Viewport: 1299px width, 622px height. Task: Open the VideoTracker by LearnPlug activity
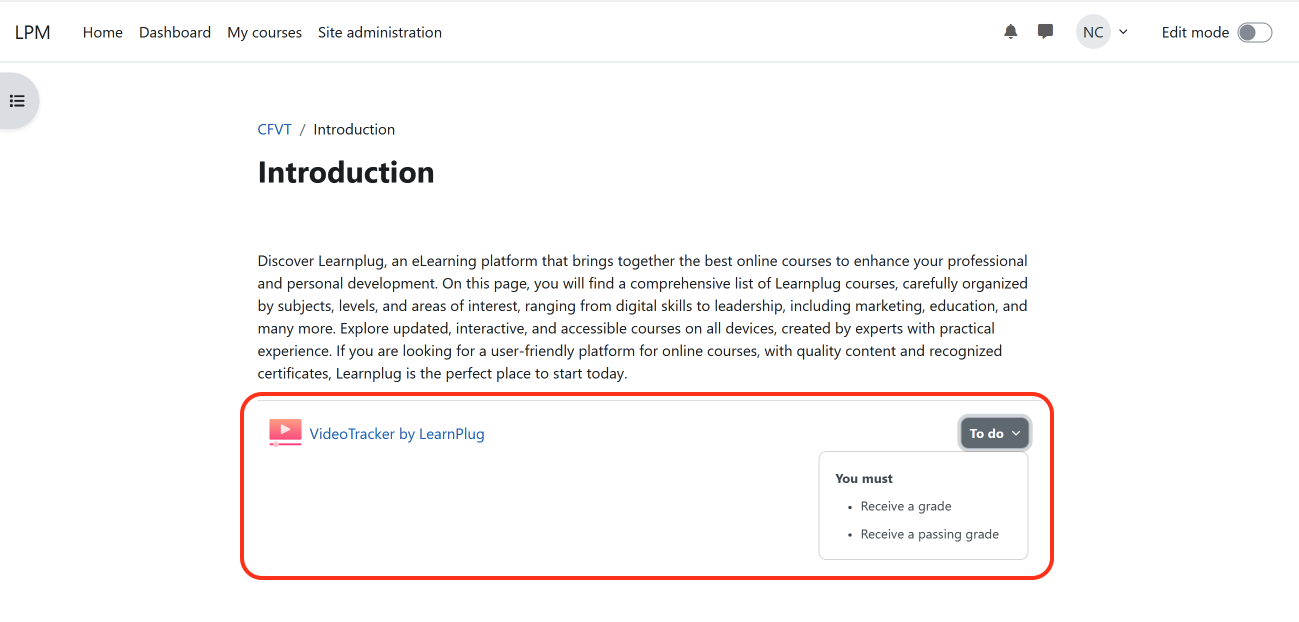[x=396, y=433]
